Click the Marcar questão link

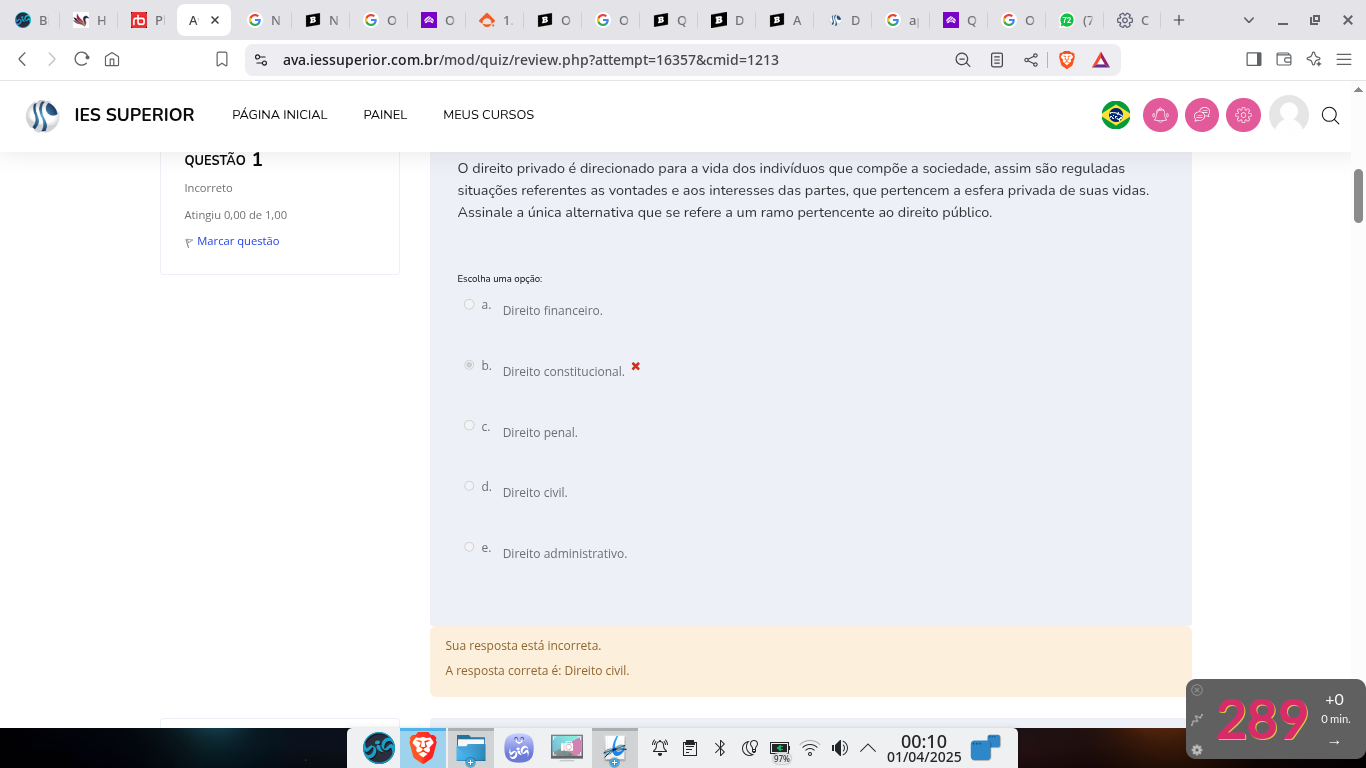(238, 241)
